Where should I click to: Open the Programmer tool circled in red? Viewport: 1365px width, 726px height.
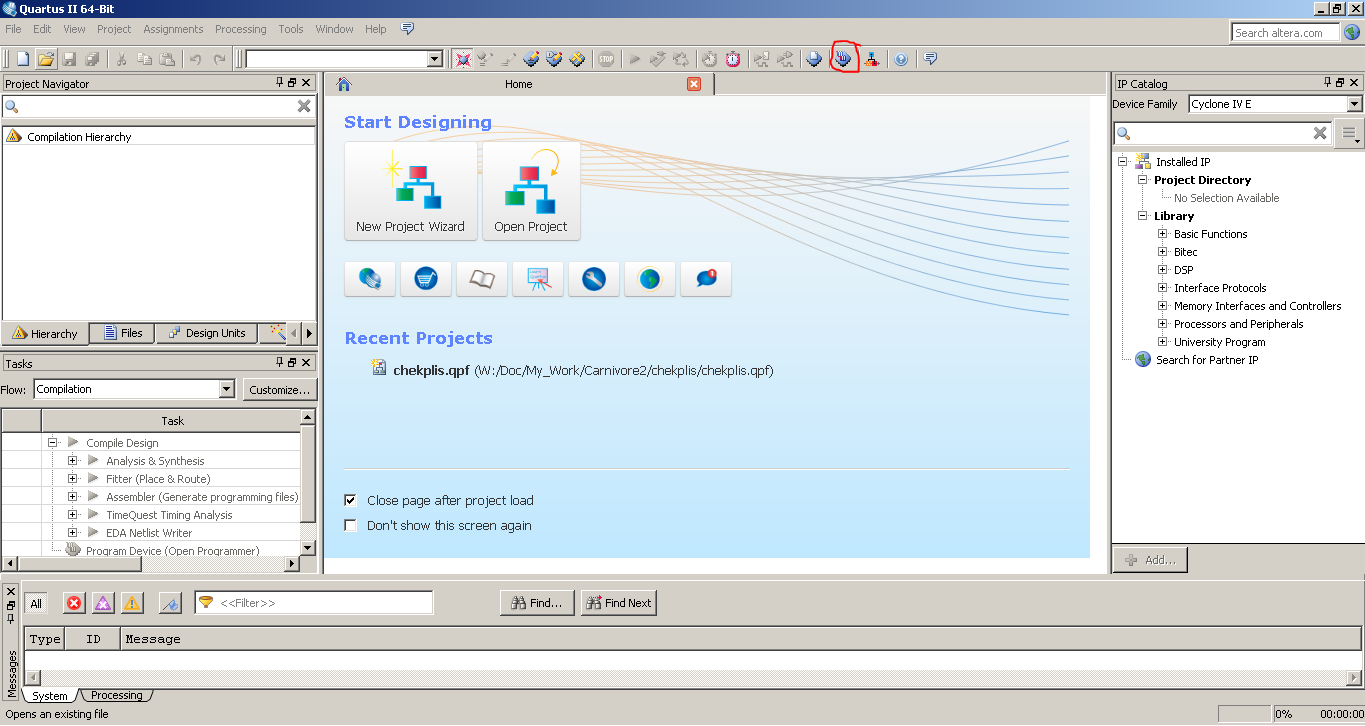point(845,59)
